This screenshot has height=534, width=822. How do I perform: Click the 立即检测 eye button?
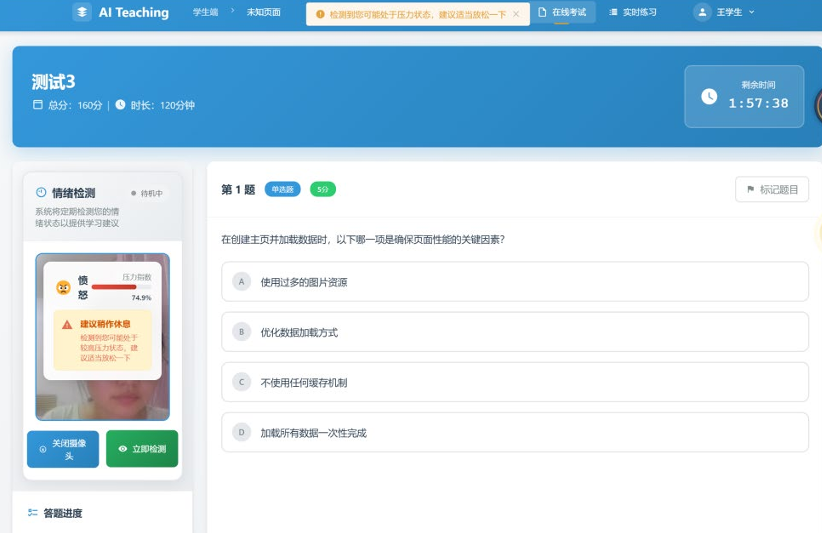(142, 449)
